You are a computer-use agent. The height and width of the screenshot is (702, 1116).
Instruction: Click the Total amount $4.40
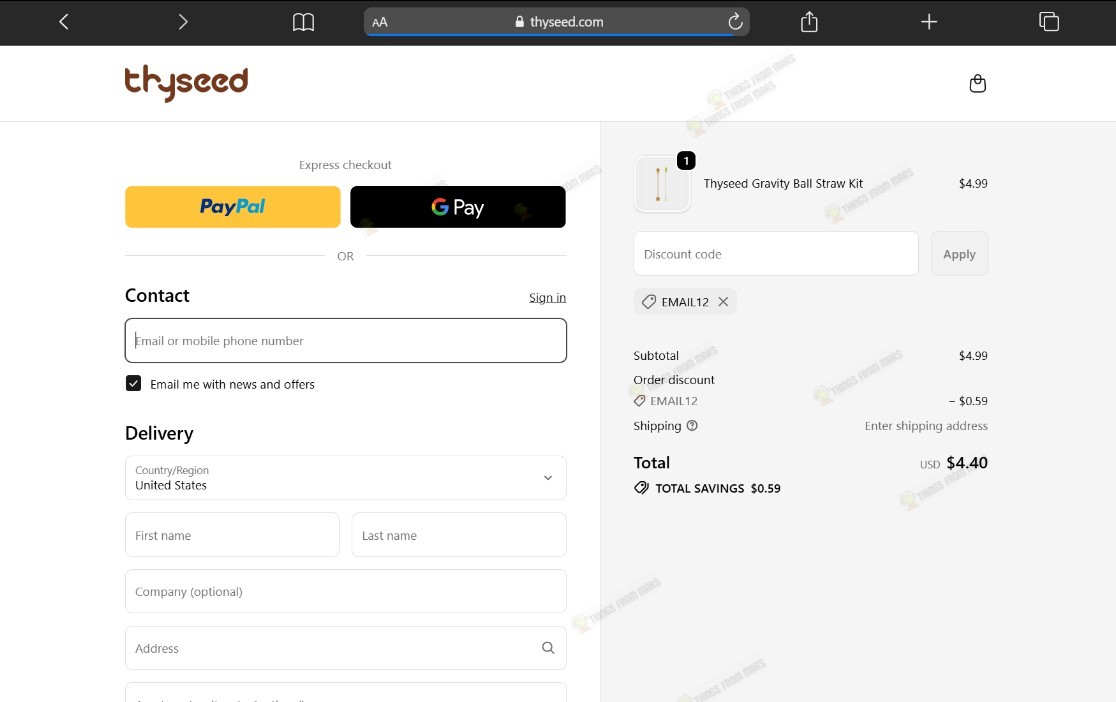tap(967, 463)
